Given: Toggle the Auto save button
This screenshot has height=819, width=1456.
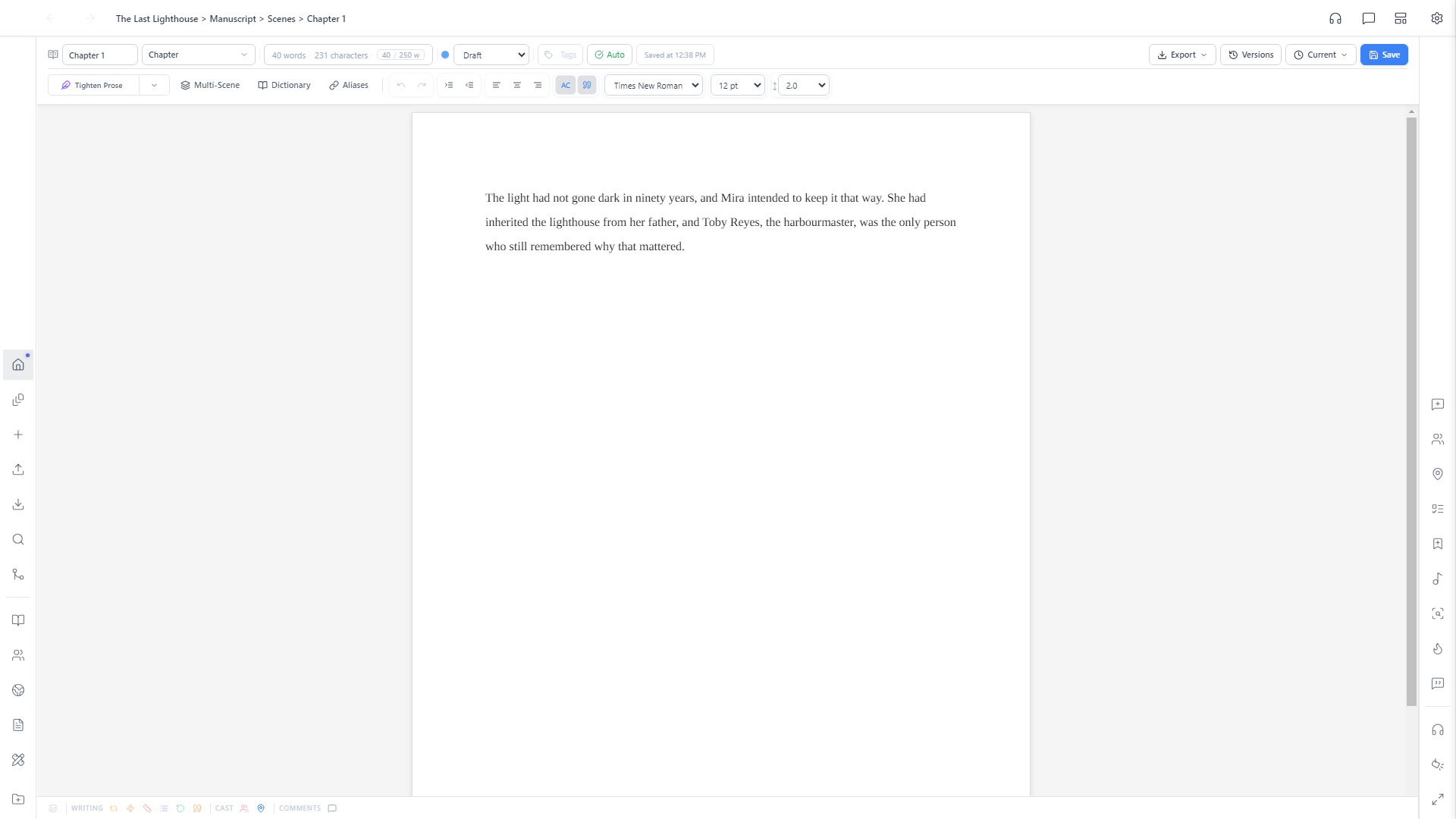Looking at the screenshot, I should tap(610, 55).
